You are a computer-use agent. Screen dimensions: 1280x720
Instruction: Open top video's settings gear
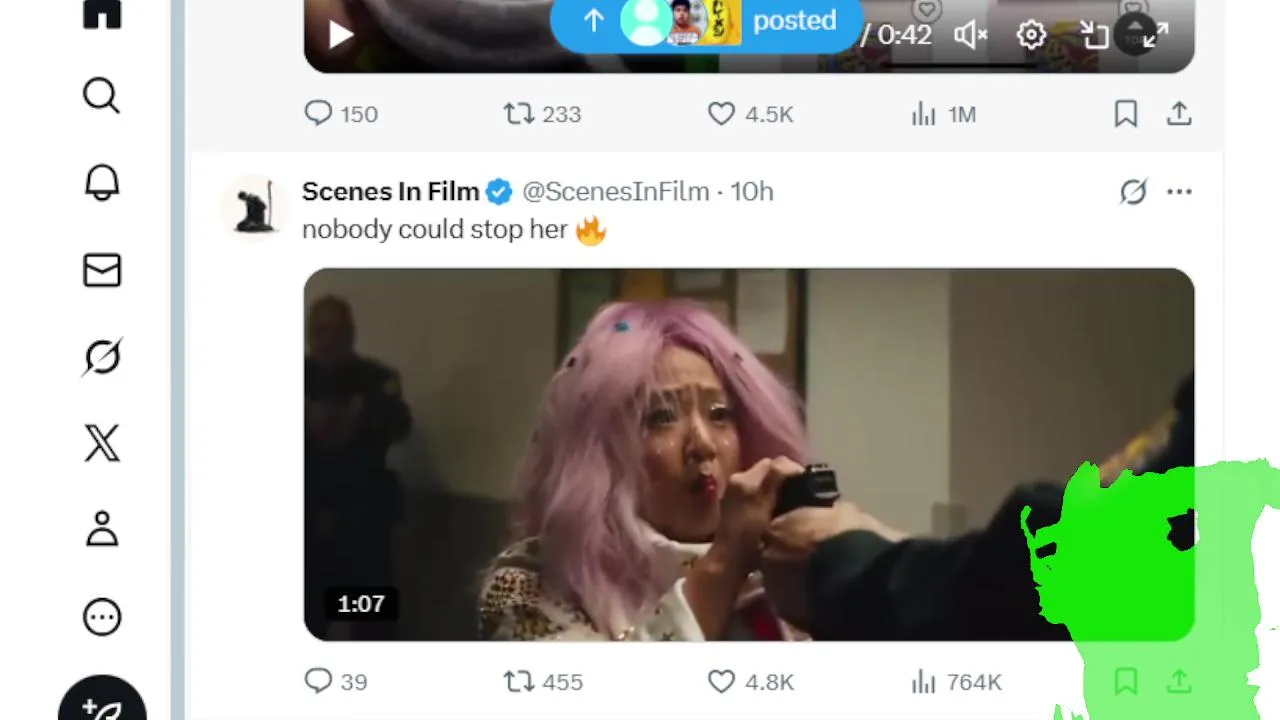(x=1031, y=36)
